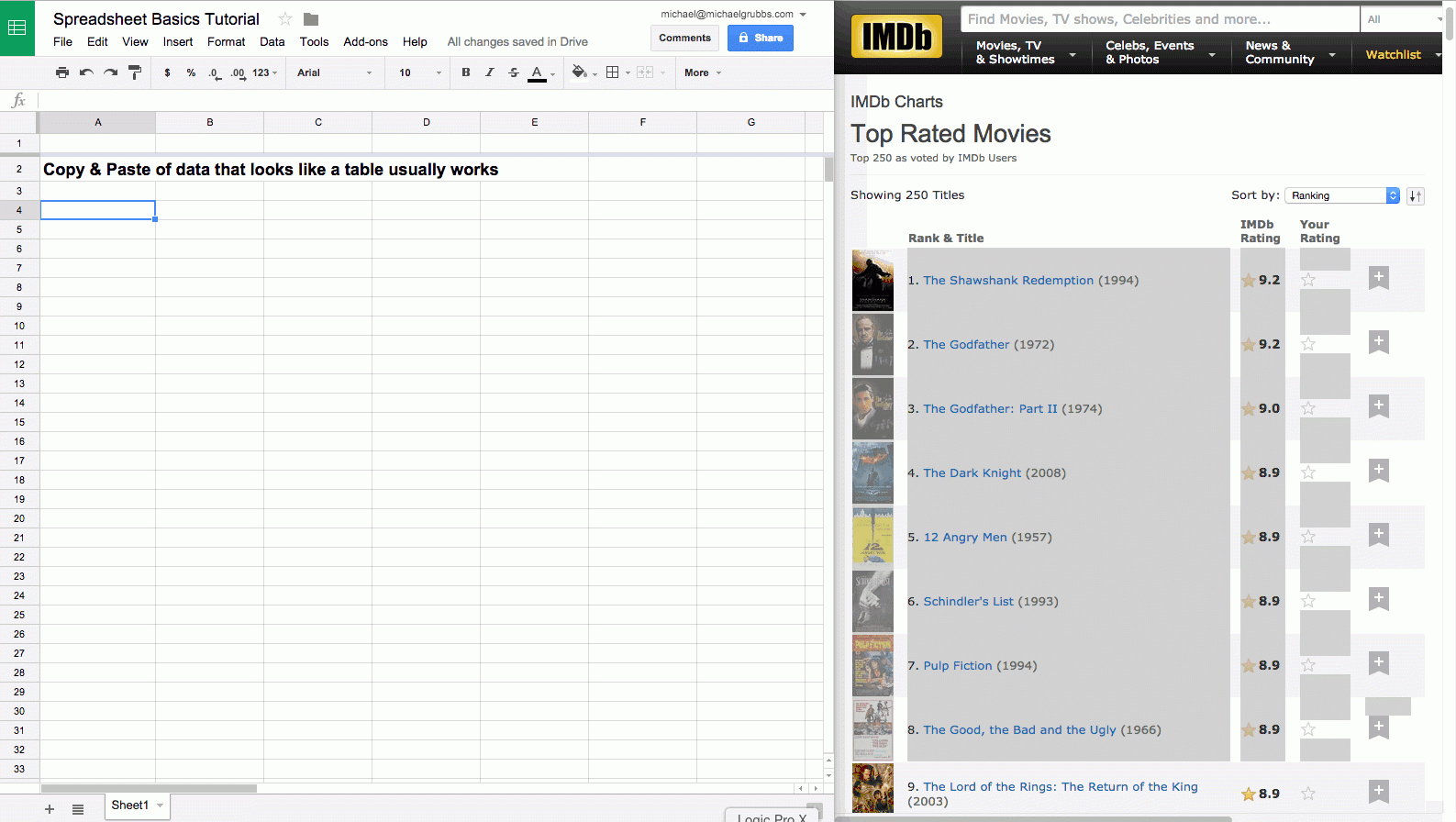Click the blue Share button
The width and height of the screenshot is (1456, 822).
[x=760, y=38]
